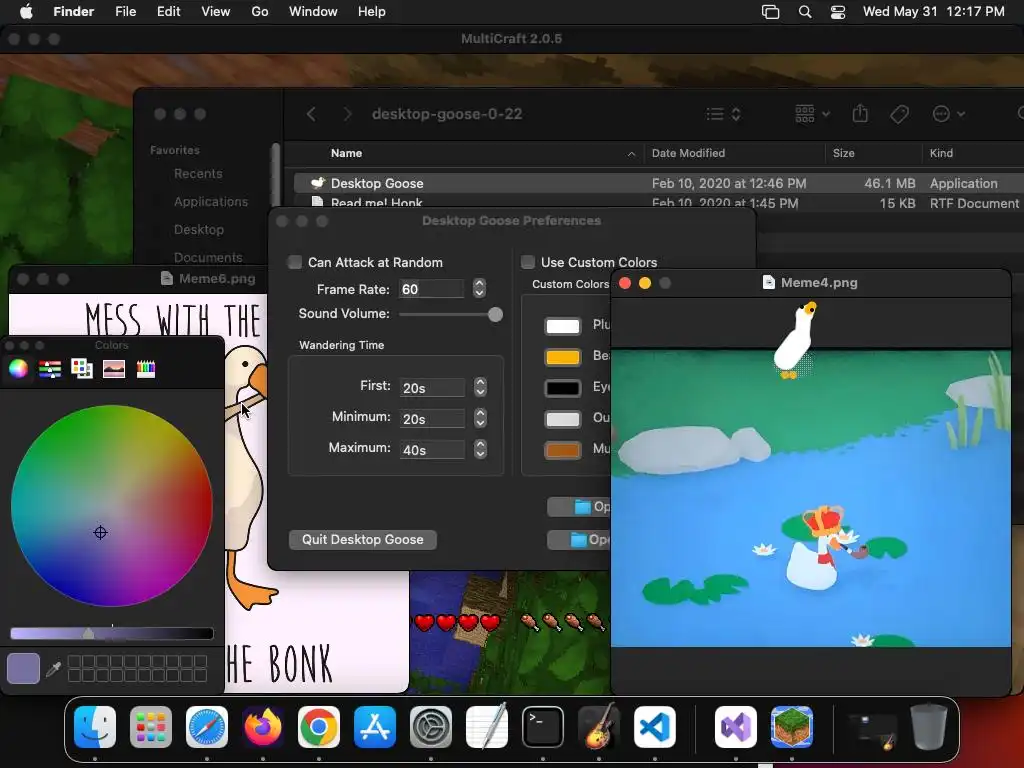Open the Finder group-by dropdown
The image size is (1024, 768).
812,114
